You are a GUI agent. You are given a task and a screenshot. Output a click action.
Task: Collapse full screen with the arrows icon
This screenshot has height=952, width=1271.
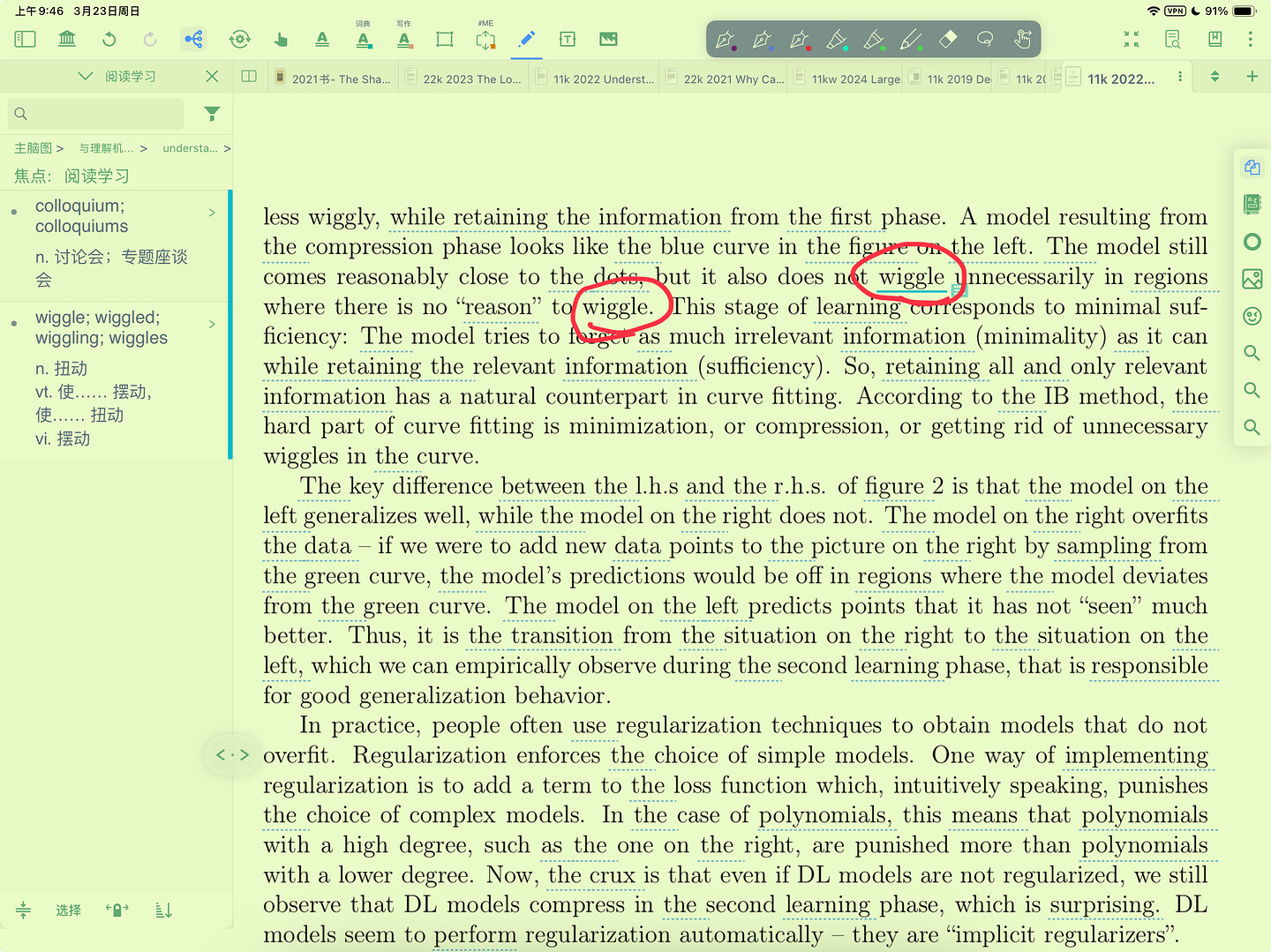[1132, 39]
